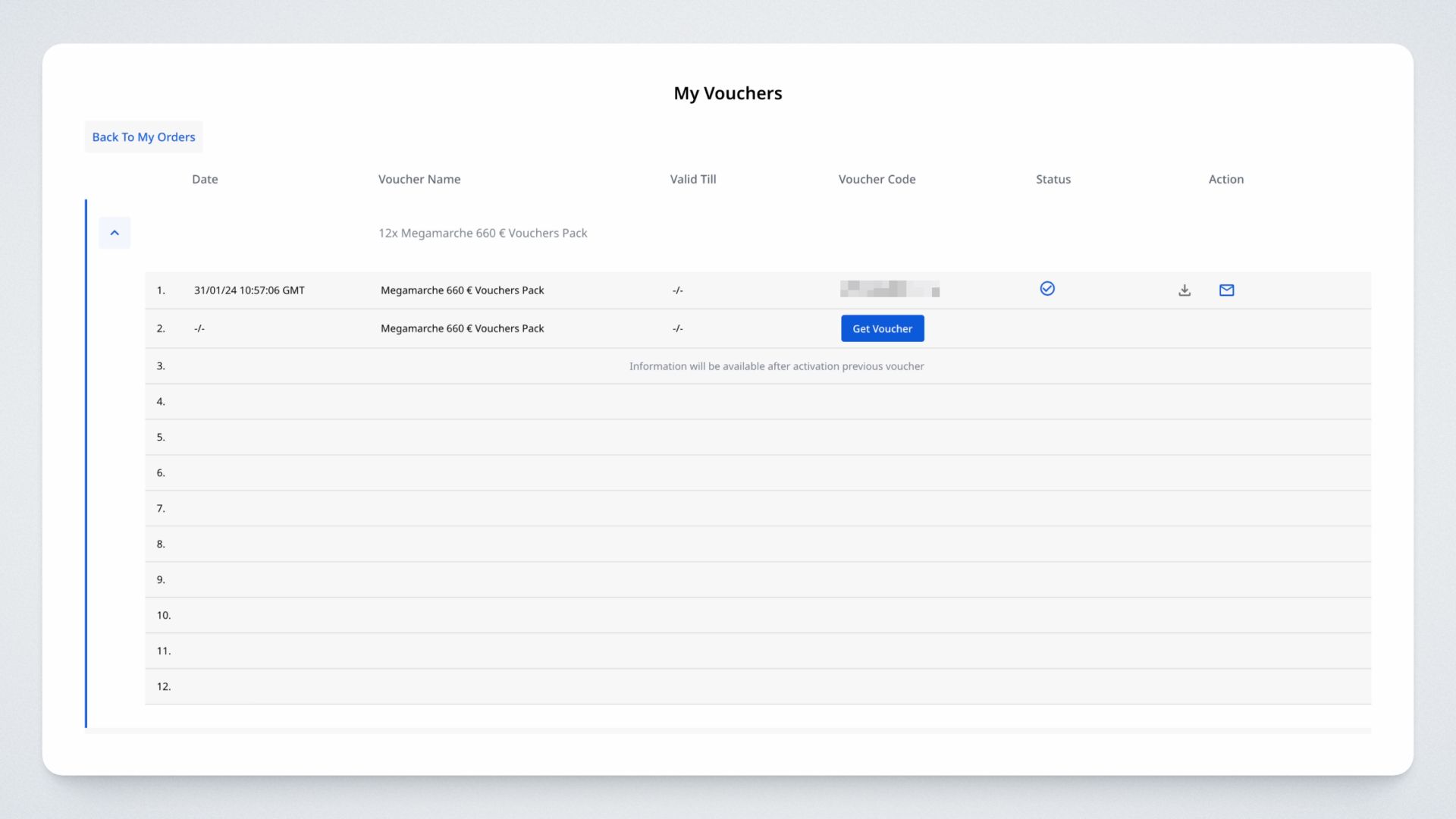
Task: Click the Date column header
Action: coord(205,180)
